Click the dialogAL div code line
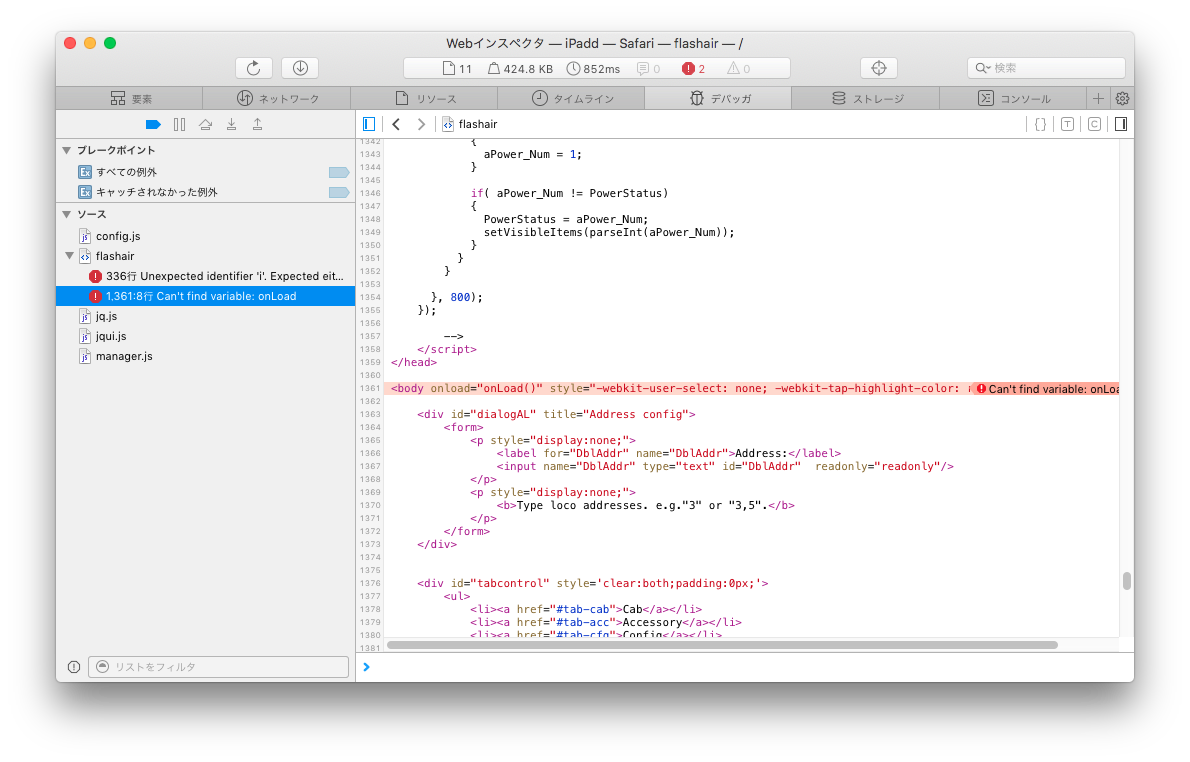 click(556, 414)
